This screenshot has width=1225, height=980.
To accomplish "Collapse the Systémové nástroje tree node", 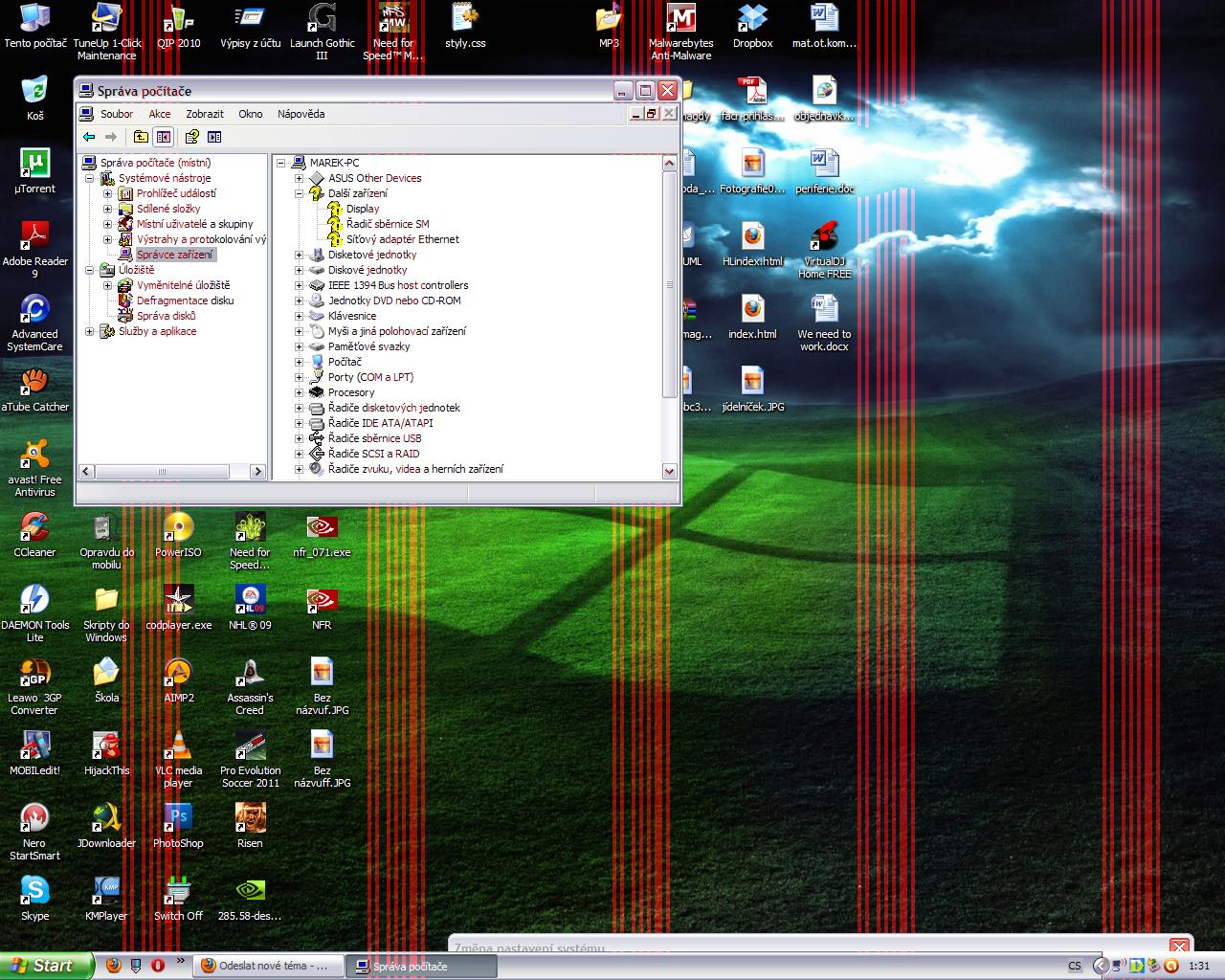I will pyautogui.click(x=89, y=178).
